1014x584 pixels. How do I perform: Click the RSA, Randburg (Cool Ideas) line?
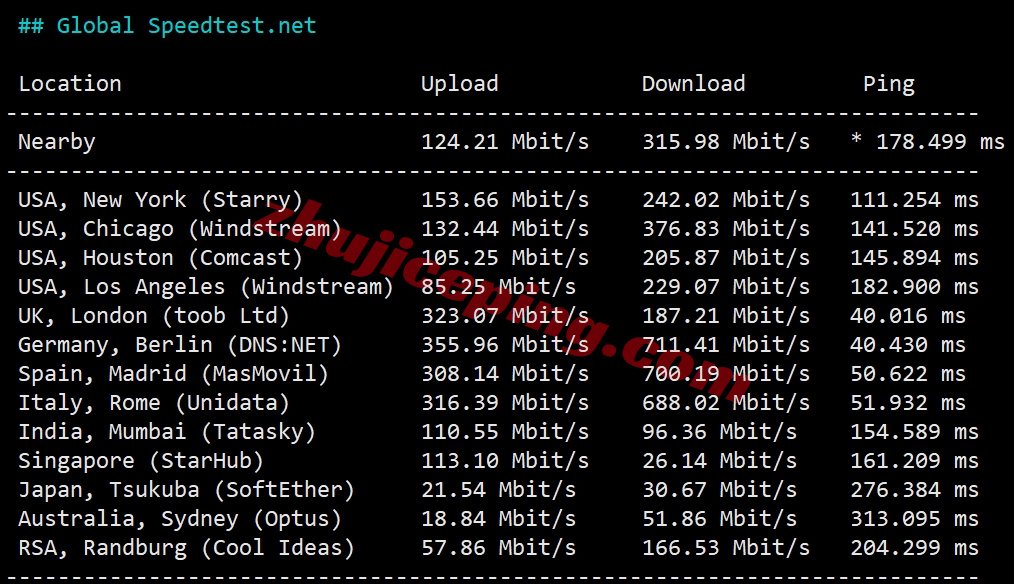tap(498, 548)
